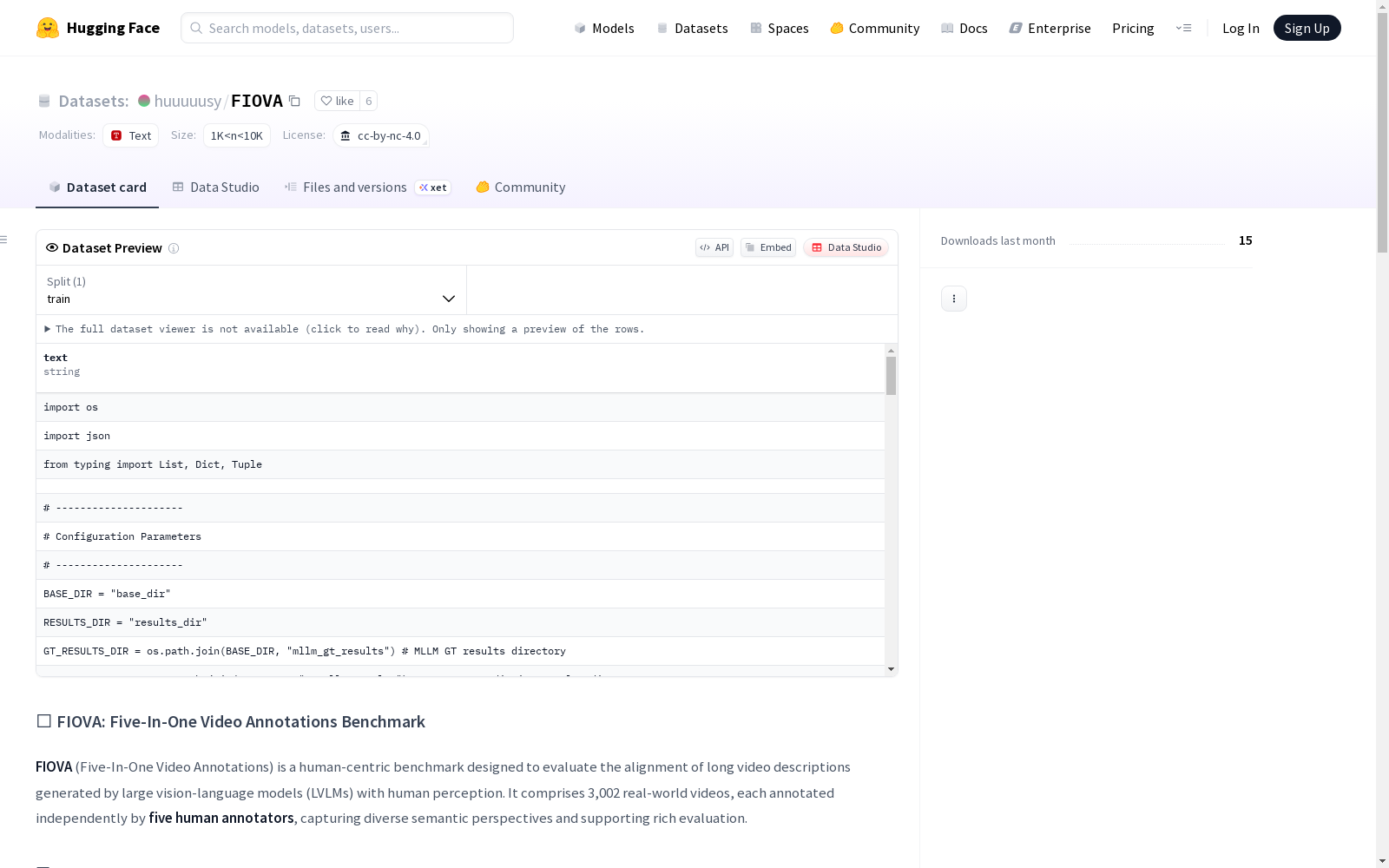Open the Split train dropdown
This screenshot has height=868, width=1389.
(252, 290)
